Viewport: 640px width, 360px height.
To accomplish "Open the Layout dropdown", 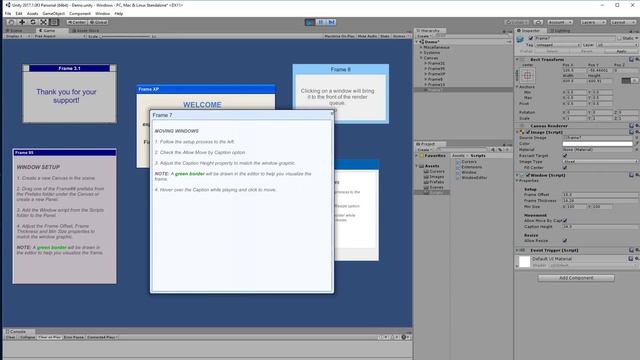I will pos(623,22).
